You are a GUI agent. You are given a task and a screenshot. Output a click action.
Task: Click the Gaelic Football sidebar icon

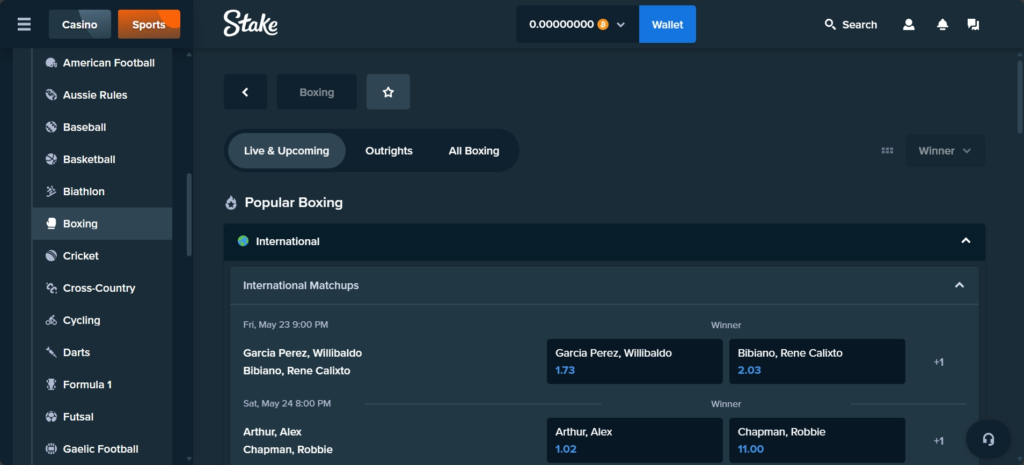(x=51, y=449)
